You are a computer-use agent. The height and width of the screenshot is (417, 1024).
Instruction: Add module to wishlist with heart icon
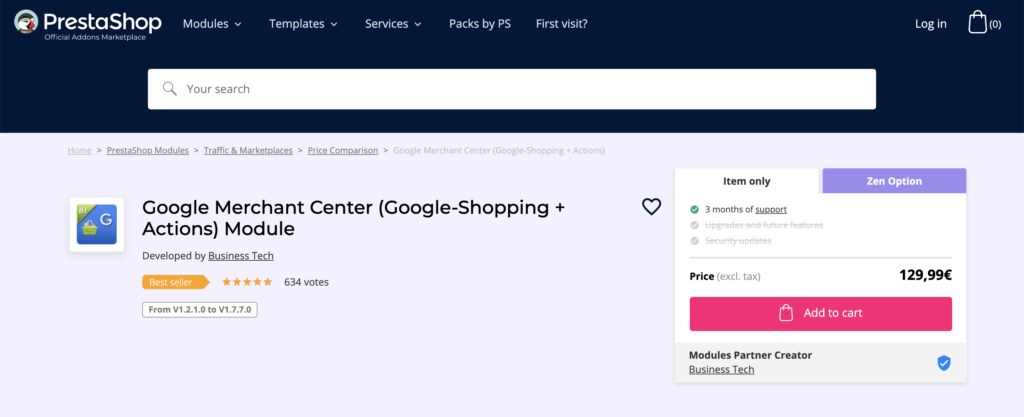tap(651, 207)
